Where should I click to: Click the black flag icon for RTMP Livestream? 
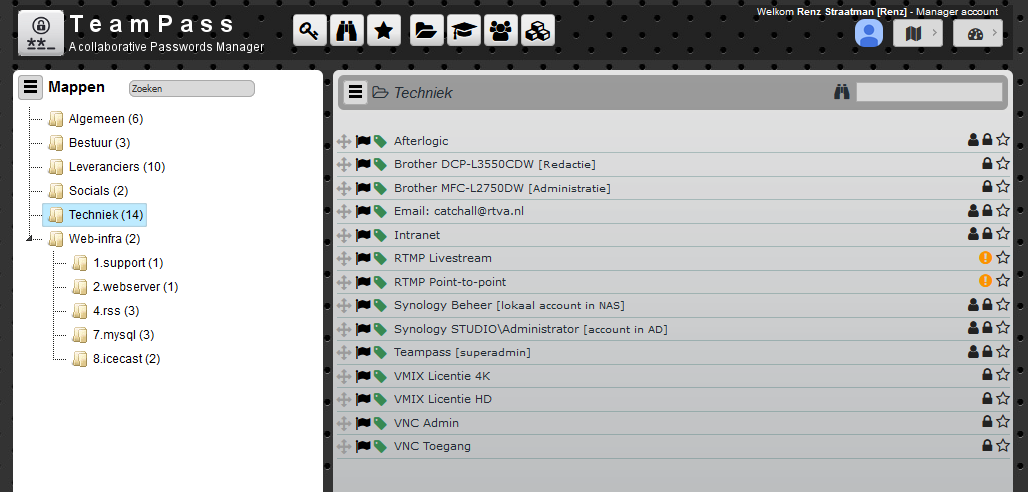pyautogui.click(x=363, y=258)
